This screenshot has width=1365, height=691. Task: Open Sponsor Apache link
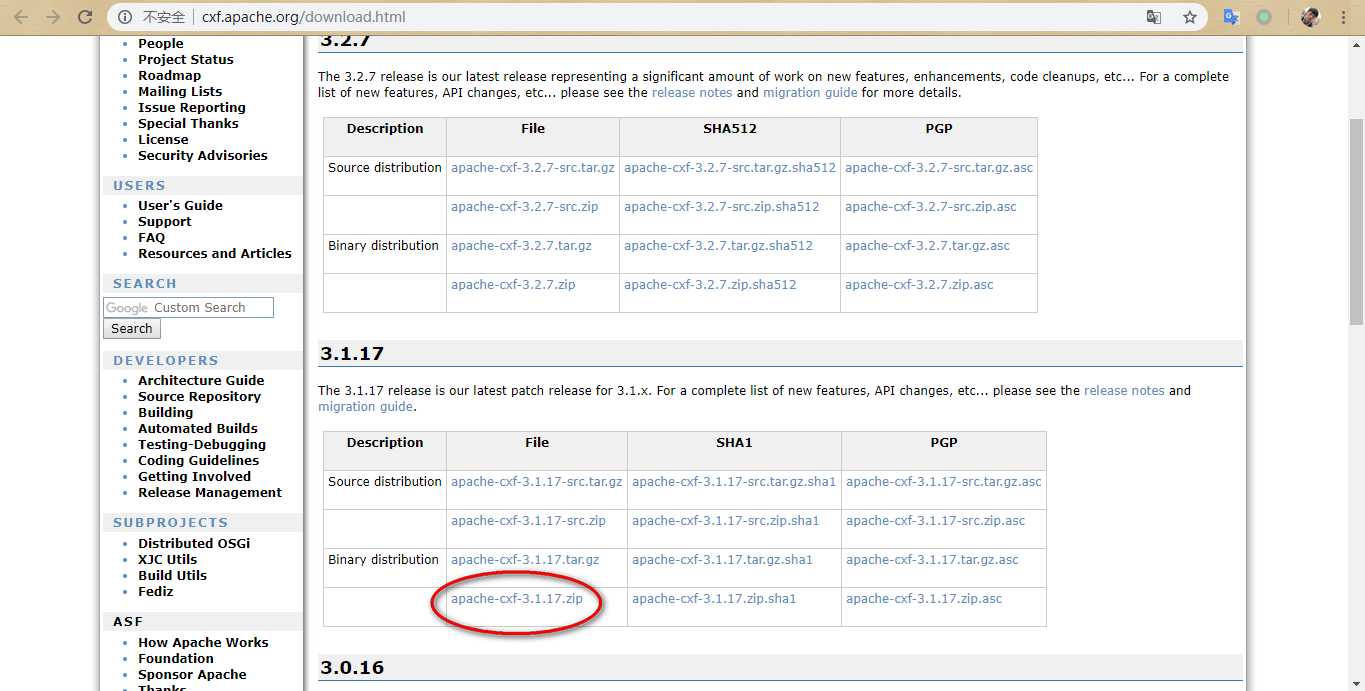click(x=192, y=674)
